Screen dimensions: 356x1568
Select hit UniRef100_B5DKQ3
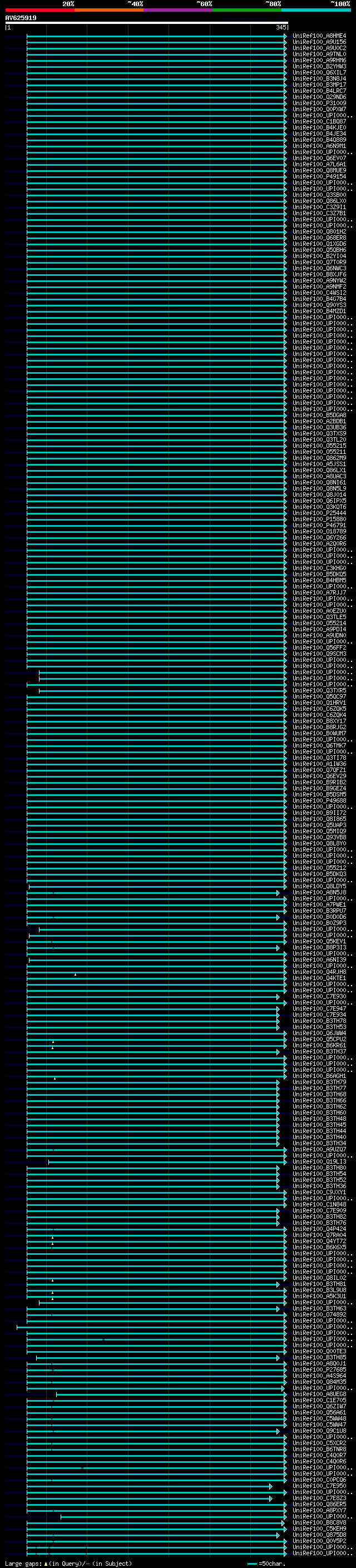pos(319,874)
